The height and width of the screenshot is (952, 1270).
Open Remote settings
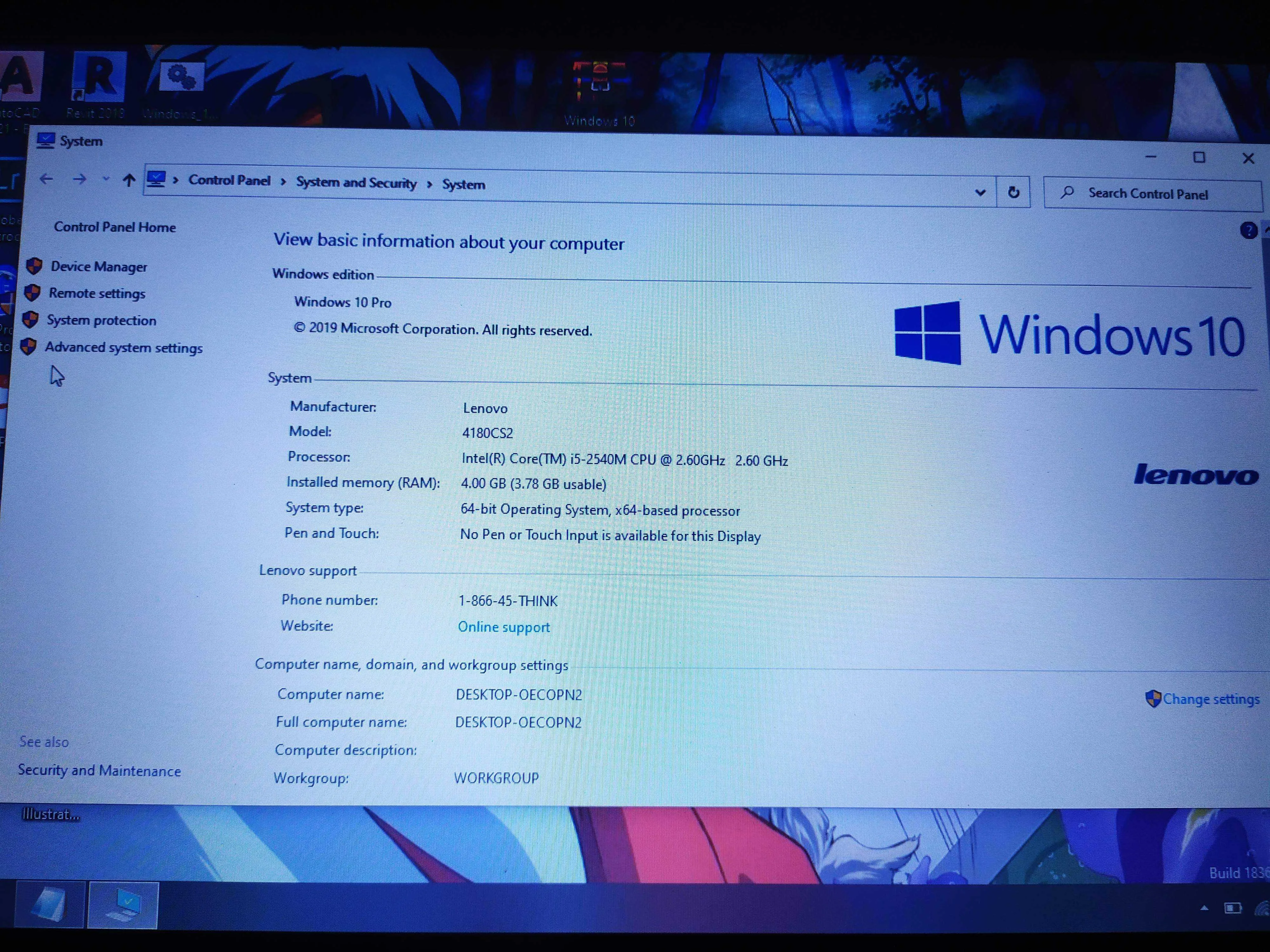[x=97, y=293]
